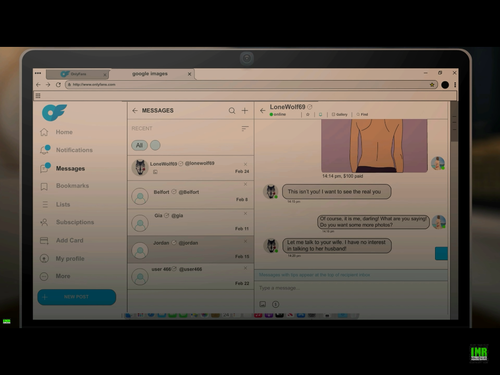Screen dimensions: 500x375
Task: Click the More ellipsis circle icon
Action: tap(44, 276)
